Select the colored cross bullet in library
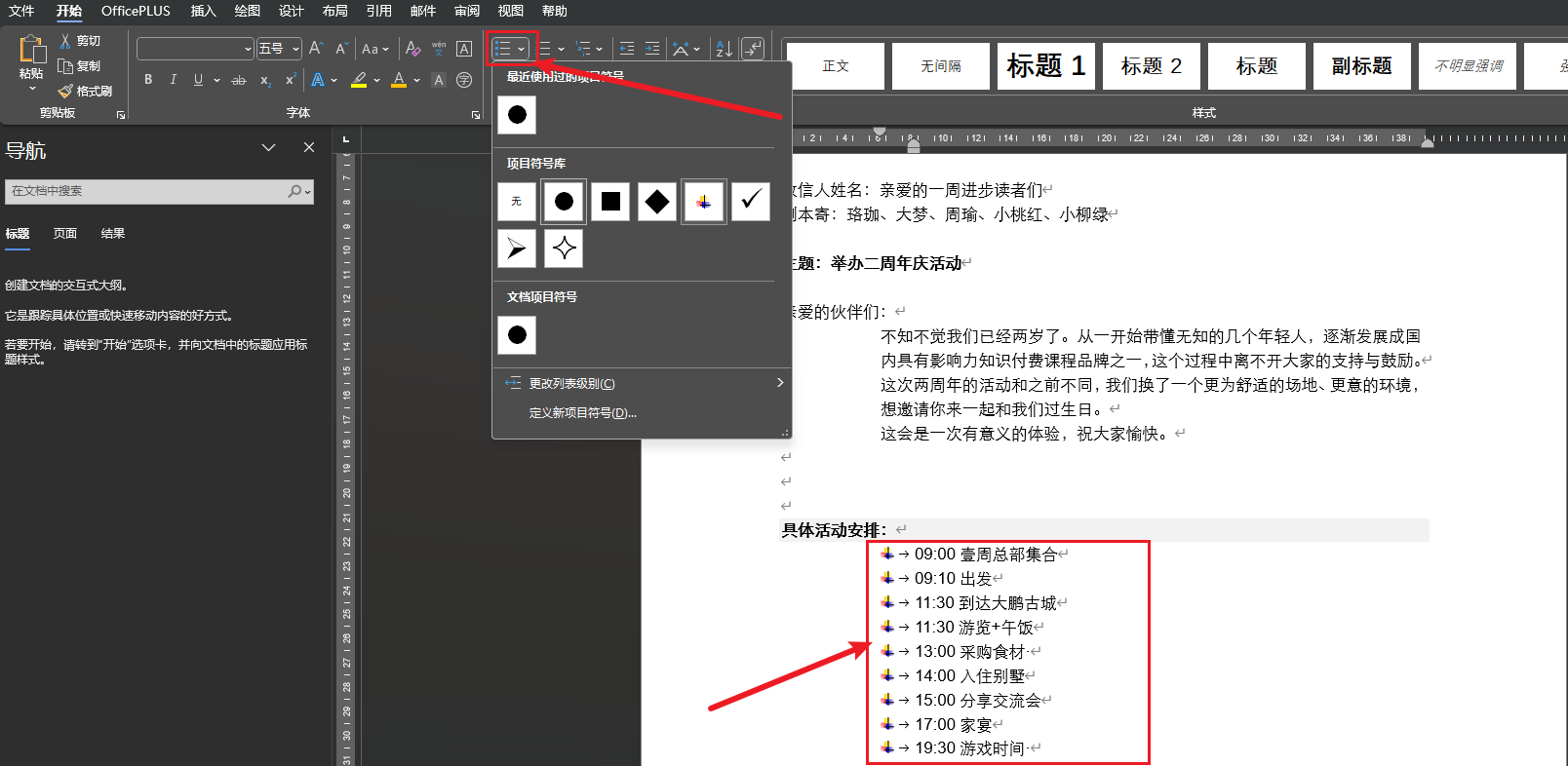The image size is (1568, 766). (x=704, y=202)
